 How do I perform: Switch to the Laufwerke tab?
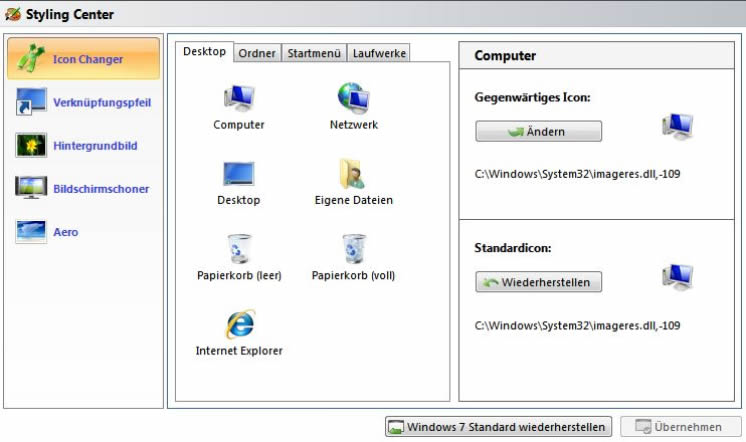pyautogui.click(x=379, y=53)
